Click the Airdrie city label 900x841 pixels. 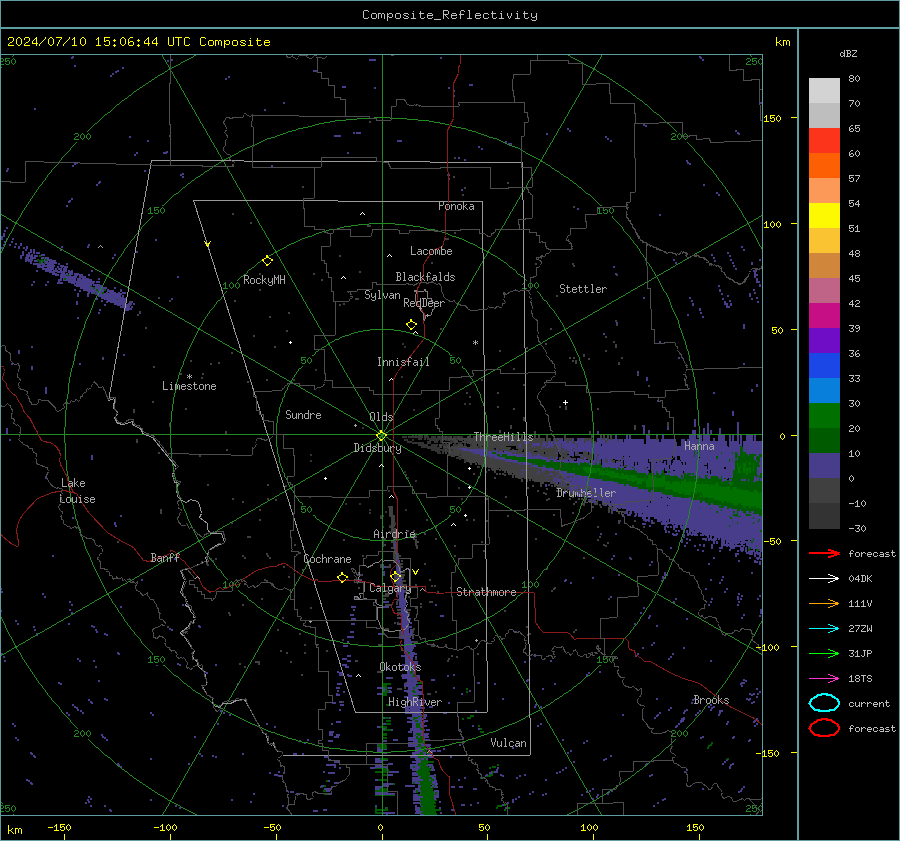[394, 534]
